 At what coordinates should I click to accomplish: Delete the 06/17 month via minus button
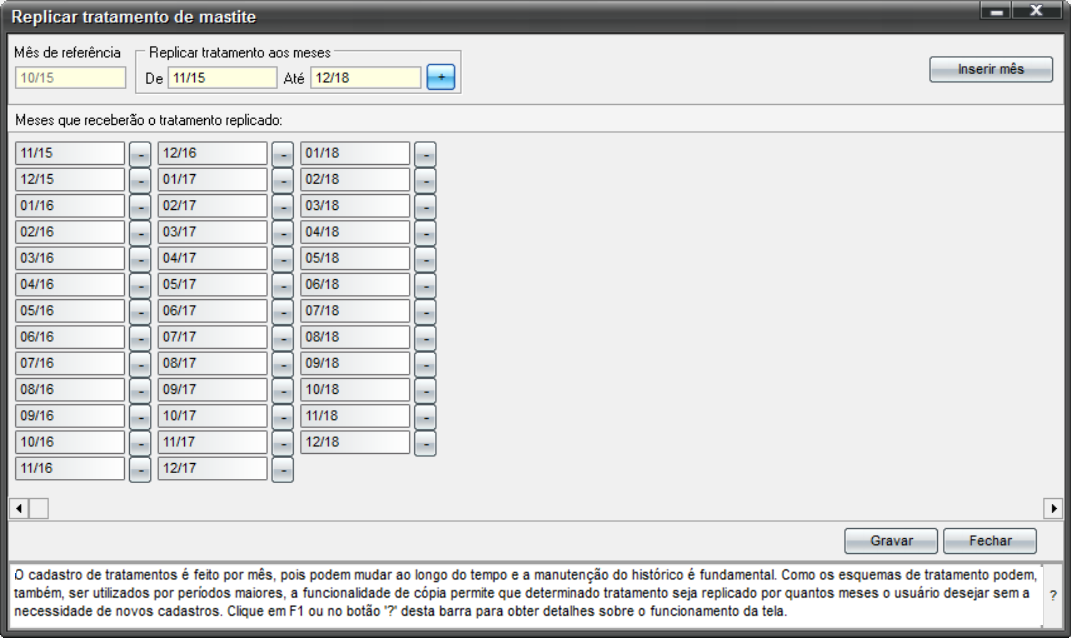click(283, 311)
